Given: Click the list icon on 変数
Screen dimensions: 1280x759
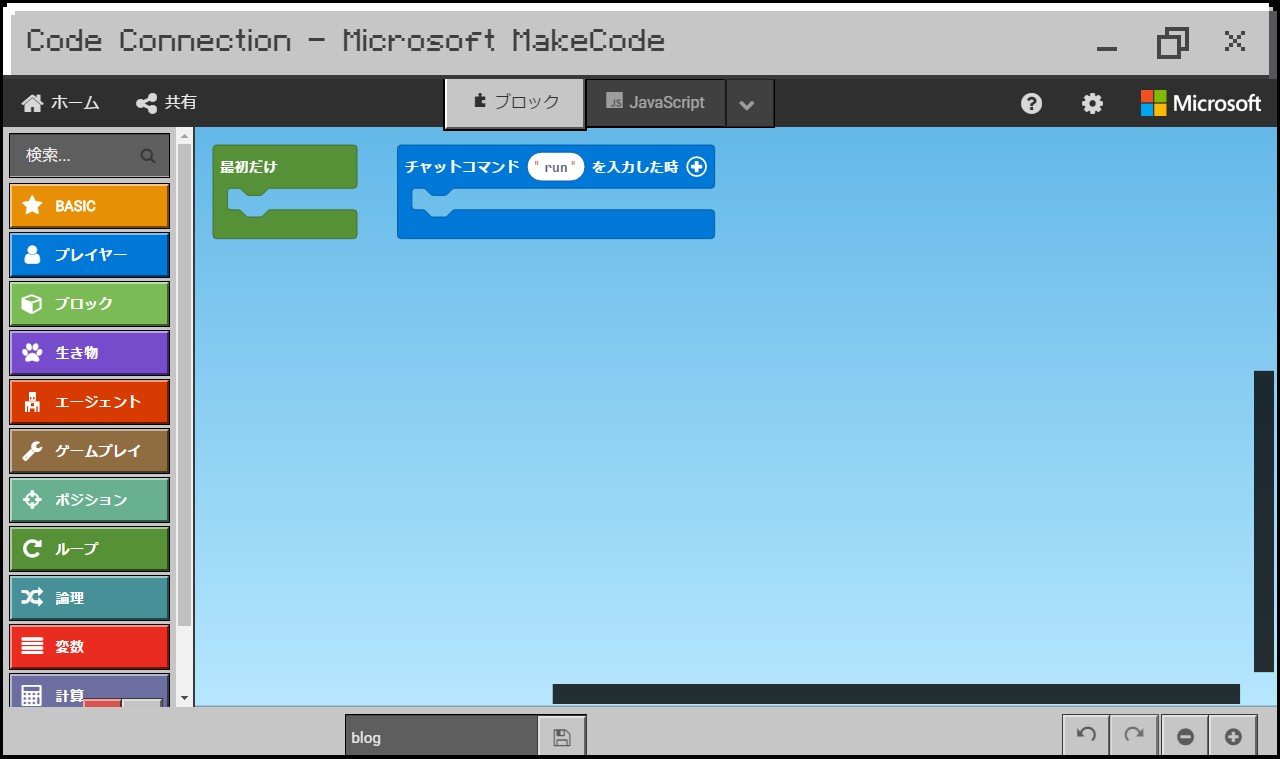Looking at the screenshot, I should [x=32, y=647].
